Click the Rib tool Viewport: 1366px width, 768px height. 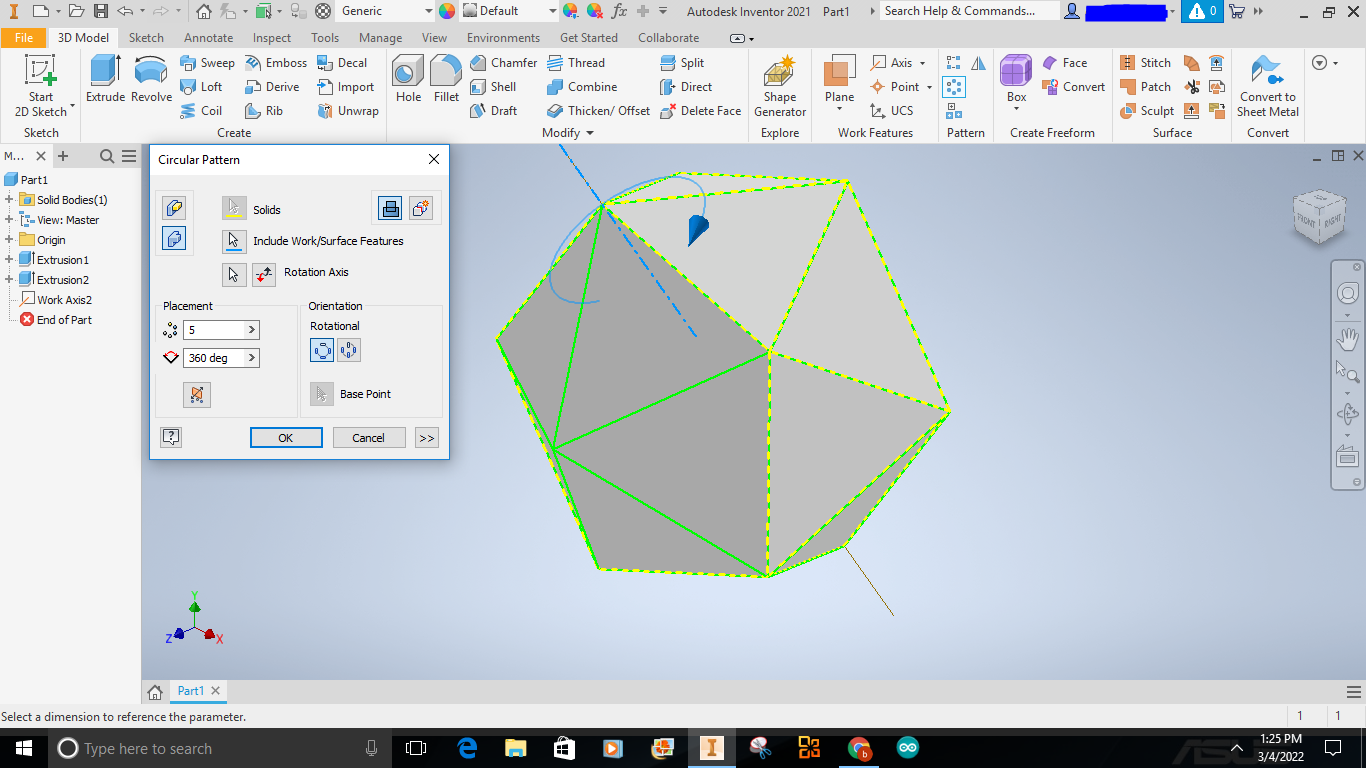(264, 111)
